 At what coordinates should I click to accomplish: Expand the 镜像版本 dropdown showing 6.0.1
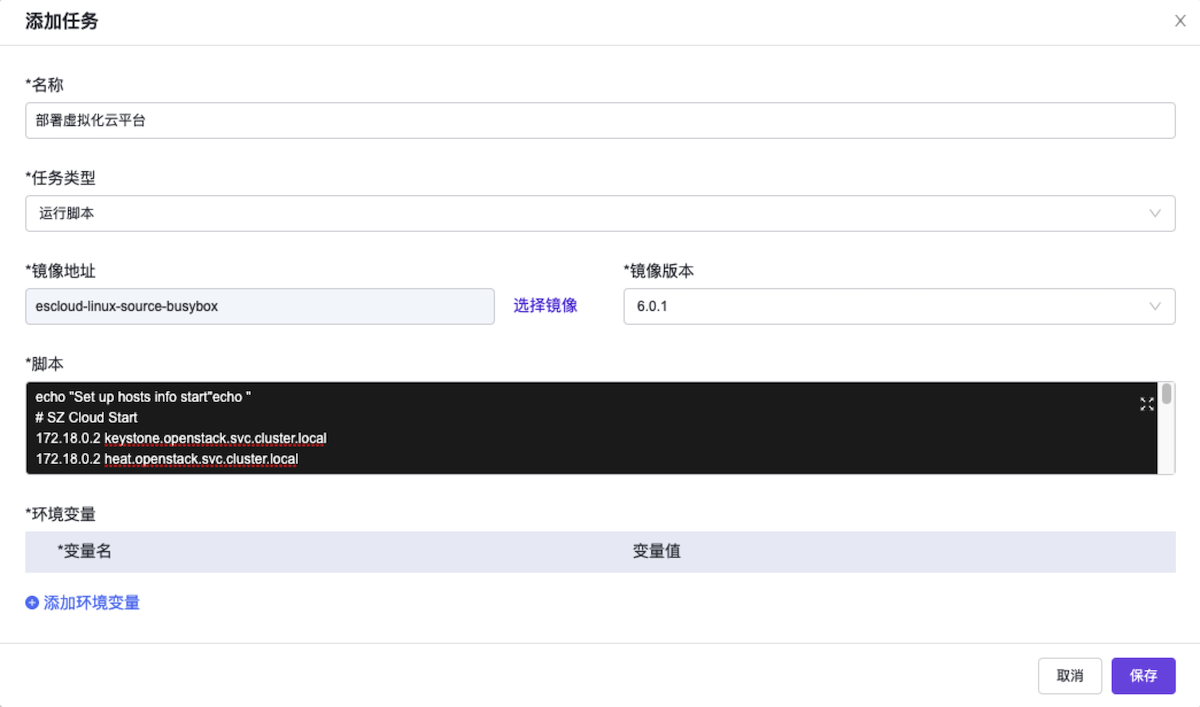pyautogui.click(x=898, y=306)
